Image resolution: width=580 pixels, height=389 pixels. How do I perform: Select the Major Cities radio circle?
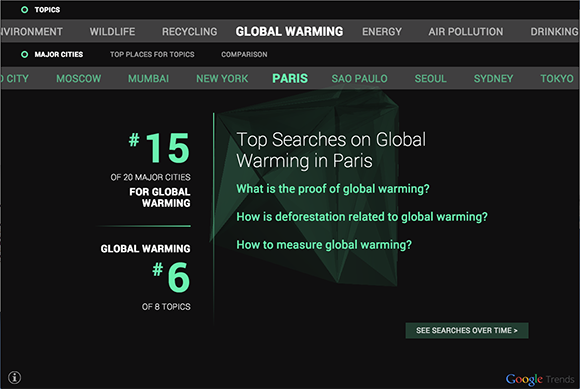pos(24,54)
